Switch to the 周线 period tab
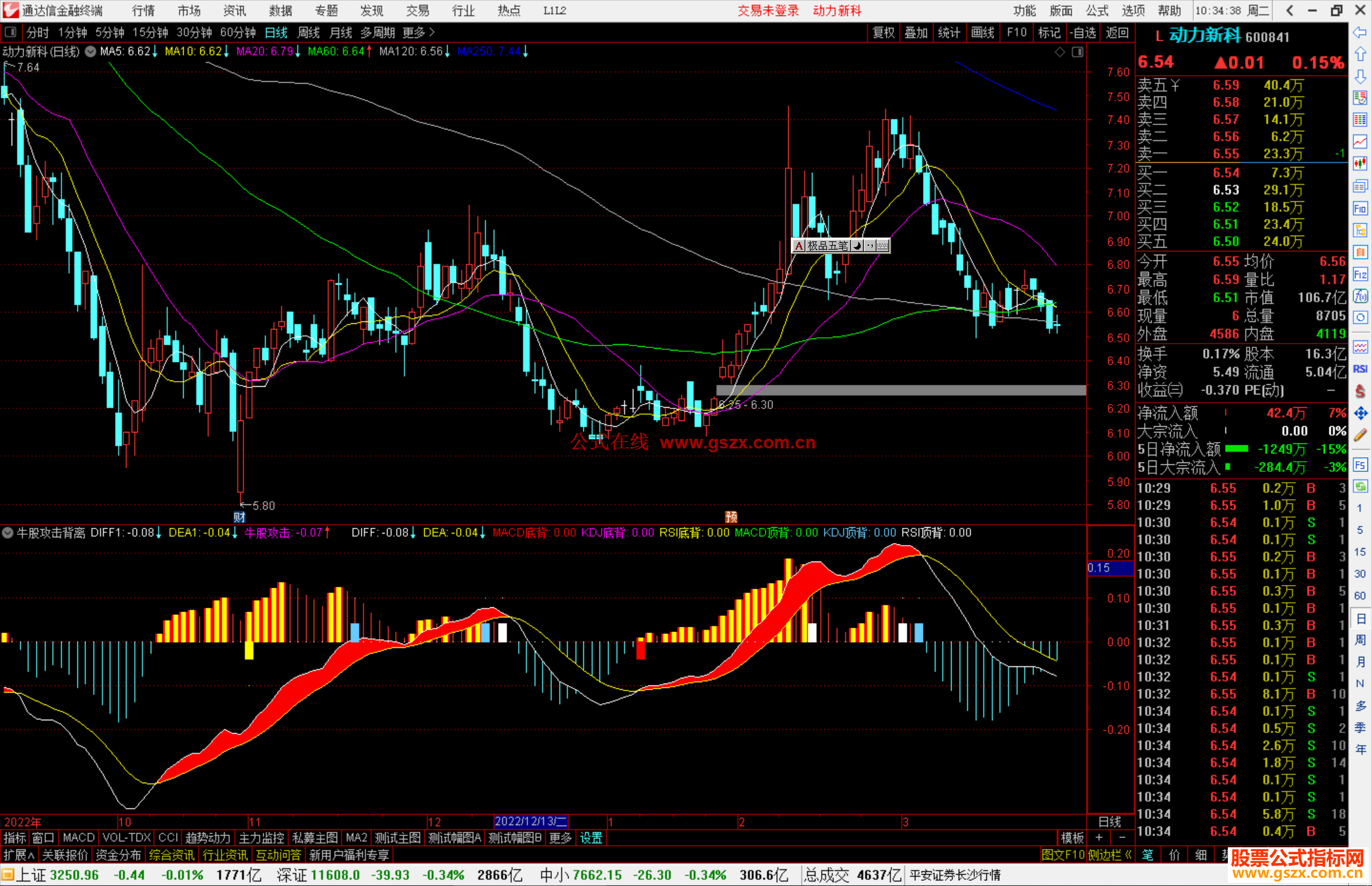The width and height of the screenshot is (1372, 886). [309, 32]
